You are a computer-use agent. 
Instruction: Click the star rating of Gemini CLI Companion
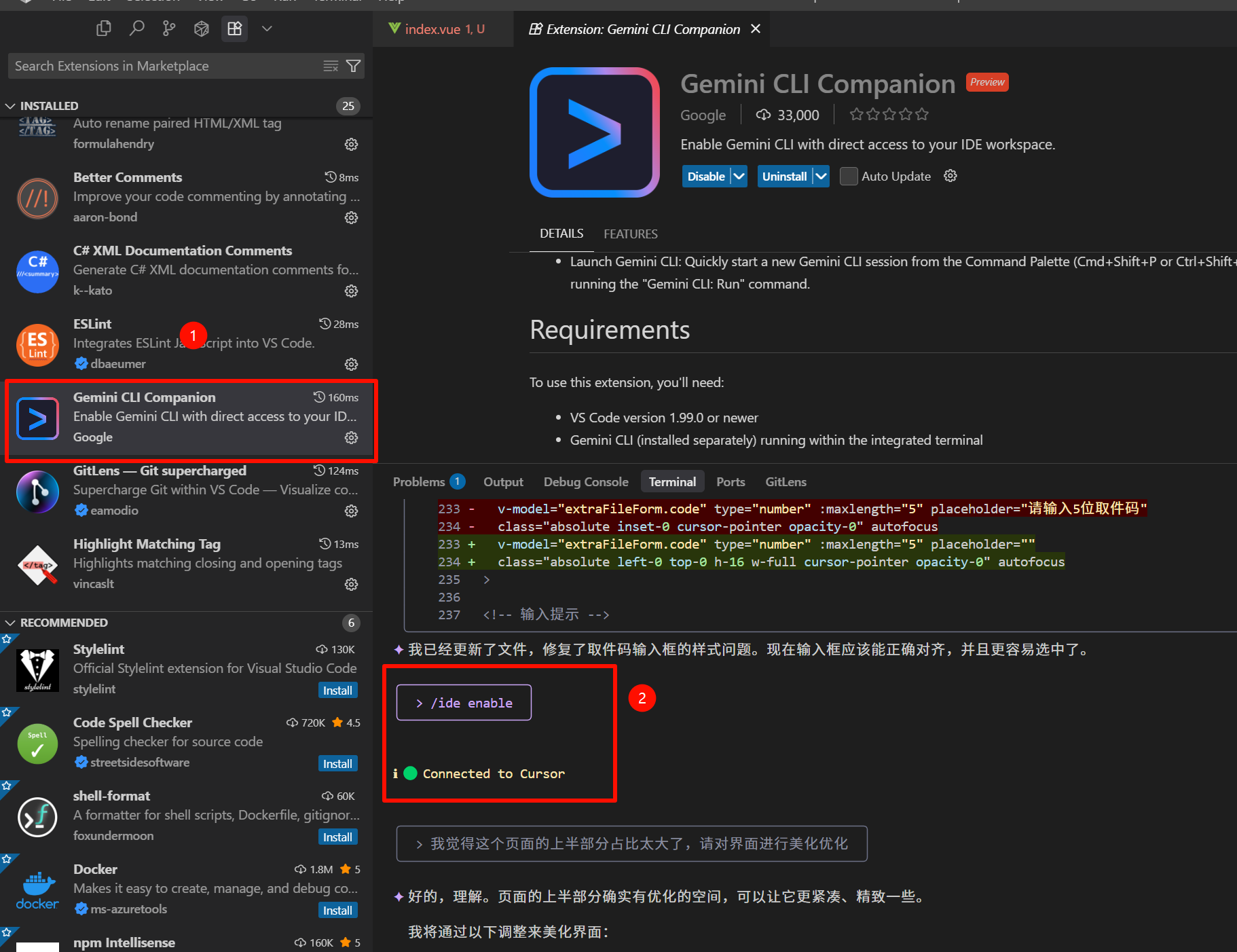tap(889, 114)
